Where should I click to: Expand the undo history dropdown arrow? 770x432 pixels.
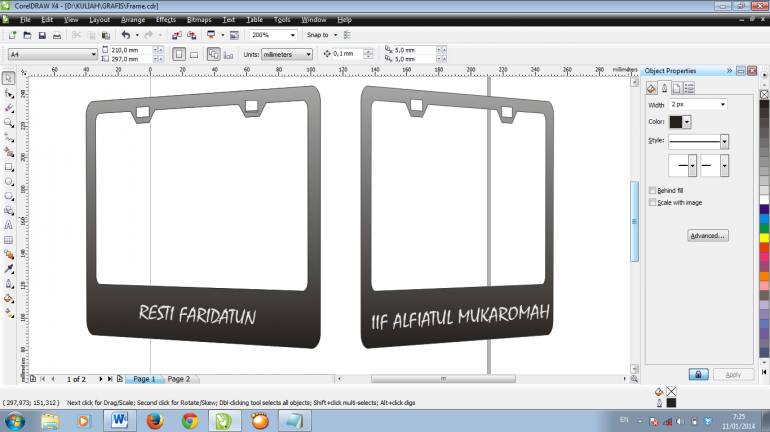pyautogui.click(x=137, y=35)
